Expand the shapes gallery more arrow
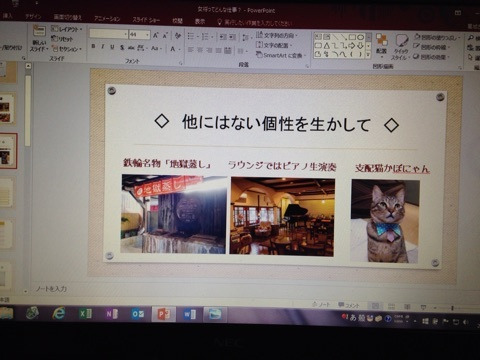 (x=368, y=54)
